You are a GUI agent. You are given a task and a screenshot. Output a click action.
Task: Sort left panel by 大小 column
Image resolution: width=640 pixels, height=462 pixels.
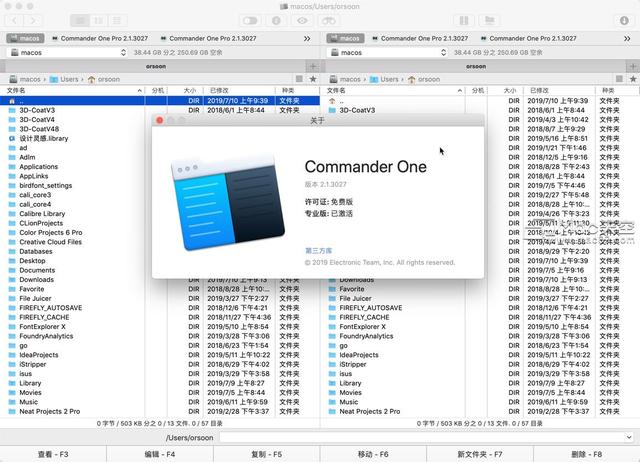(186, 90)
